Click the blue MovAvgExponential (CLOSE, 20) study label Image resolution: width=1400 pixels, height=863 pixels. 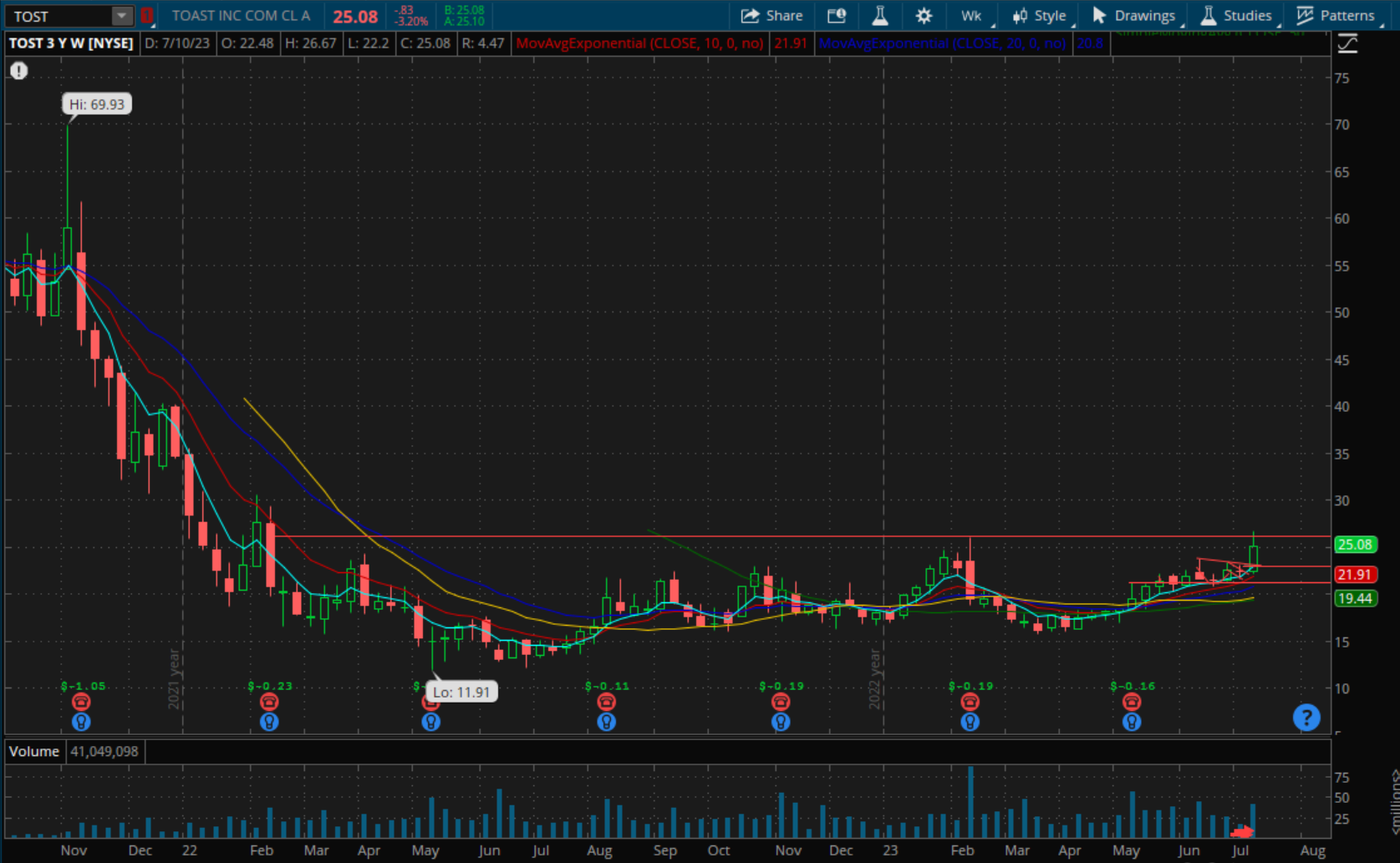pos(942,43)
